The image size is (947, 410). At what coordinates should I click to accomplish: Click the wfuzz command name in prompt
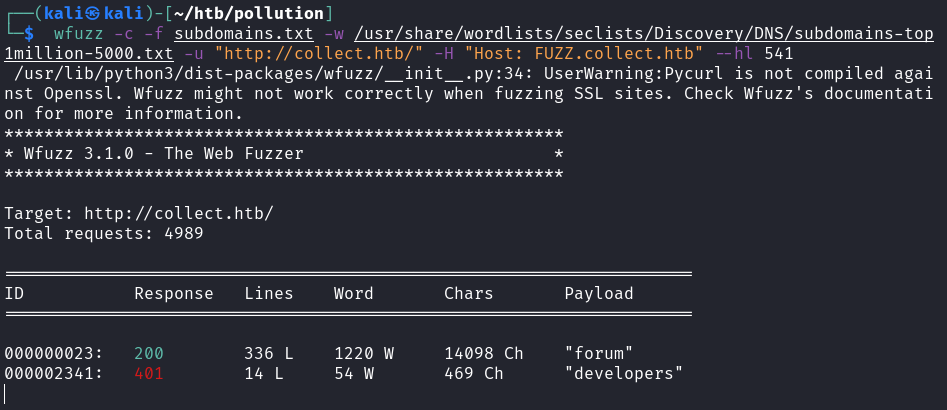click(x=78, y=34)
